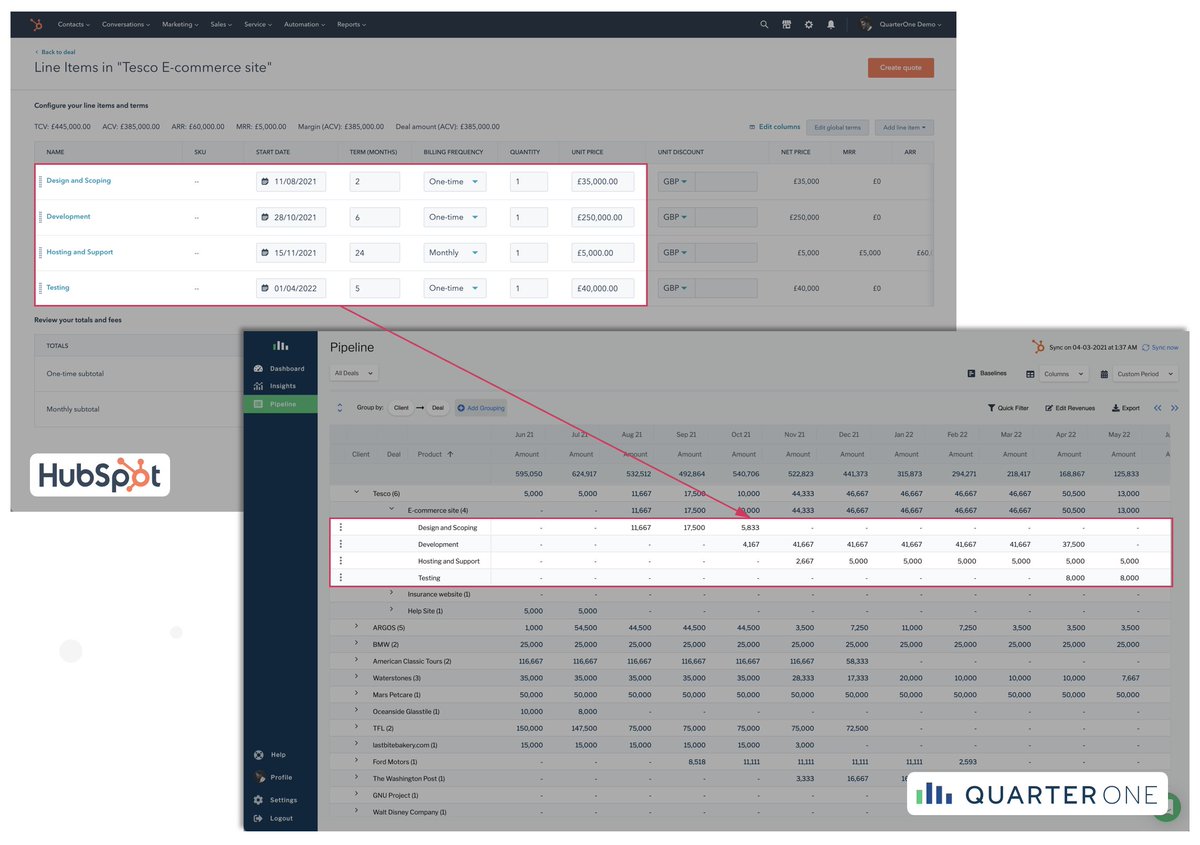Image resolution: width=1200 pixels, height=845 pixels.
Task: Click the Deal grouping chip
Action: [438, 408]
